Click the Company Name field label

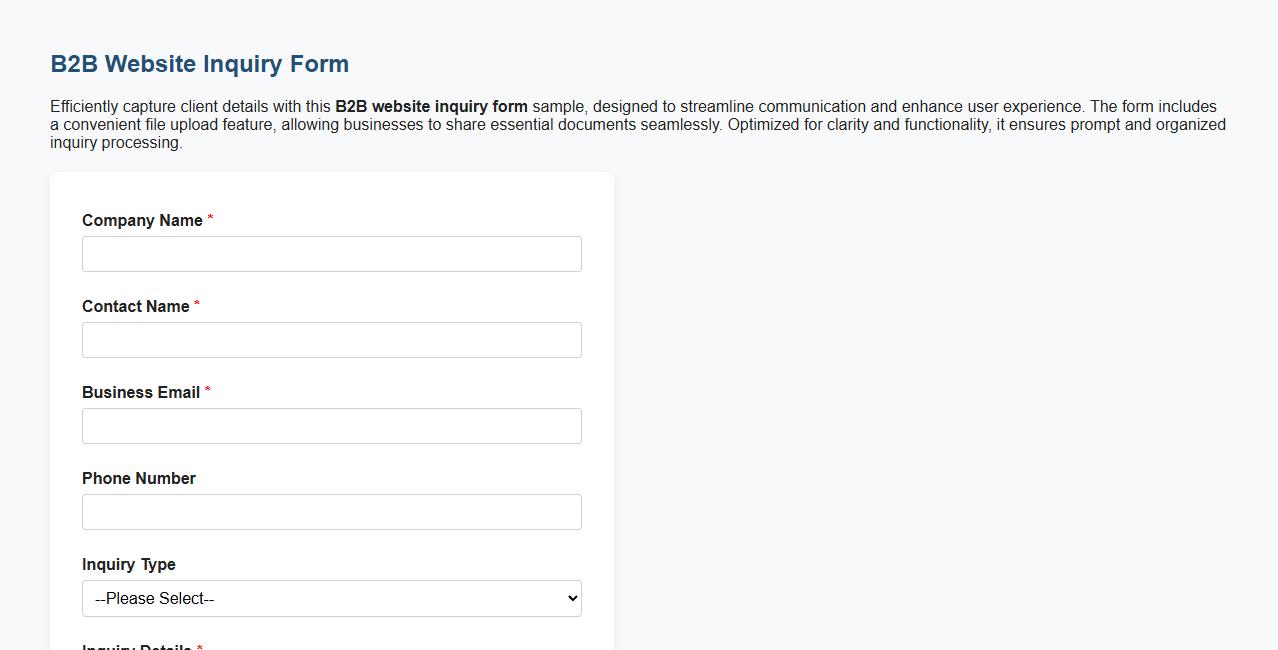tap(142, 220)
